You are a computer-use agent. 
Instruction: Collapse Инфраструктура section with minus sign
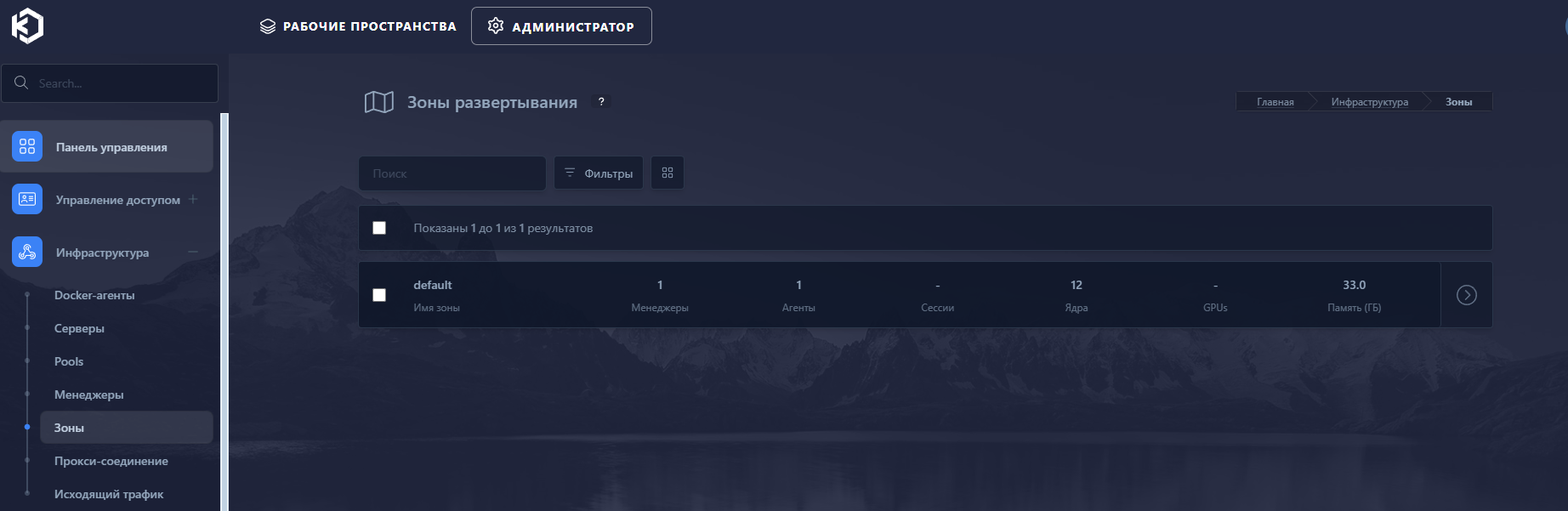click(193, 252)
